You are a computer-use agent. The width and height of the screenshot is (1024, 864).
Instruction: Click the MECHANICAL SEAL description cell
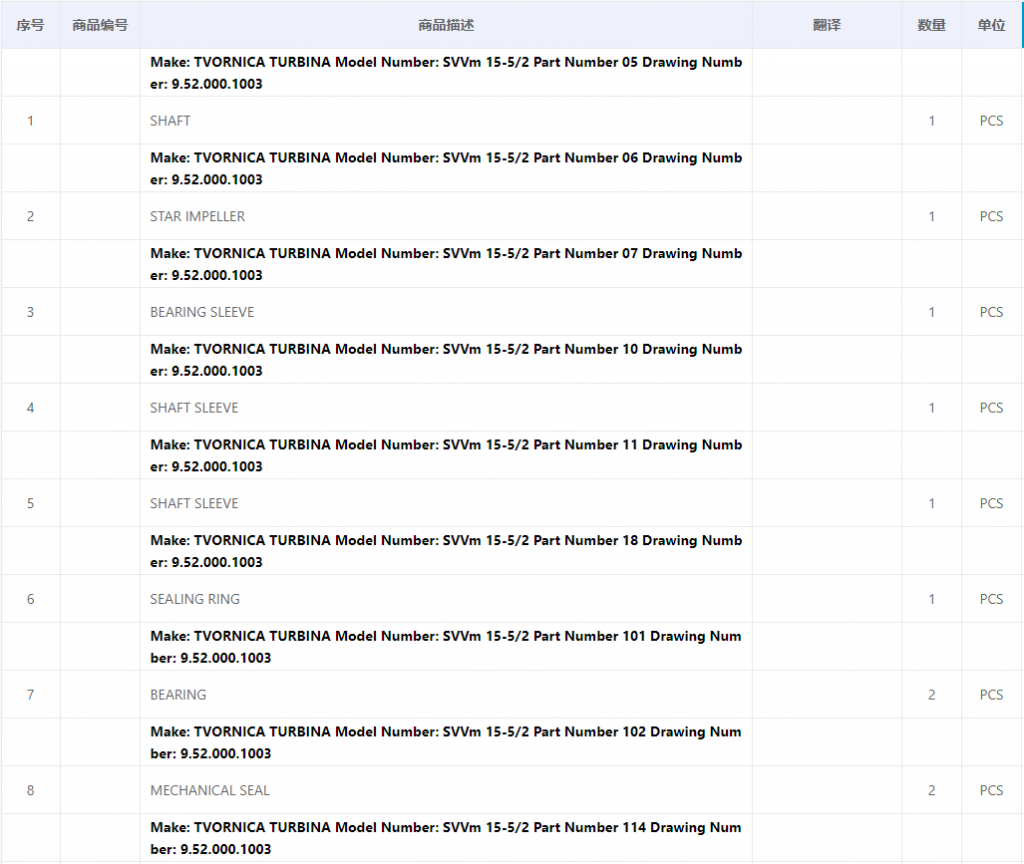[x=210, y=790]
